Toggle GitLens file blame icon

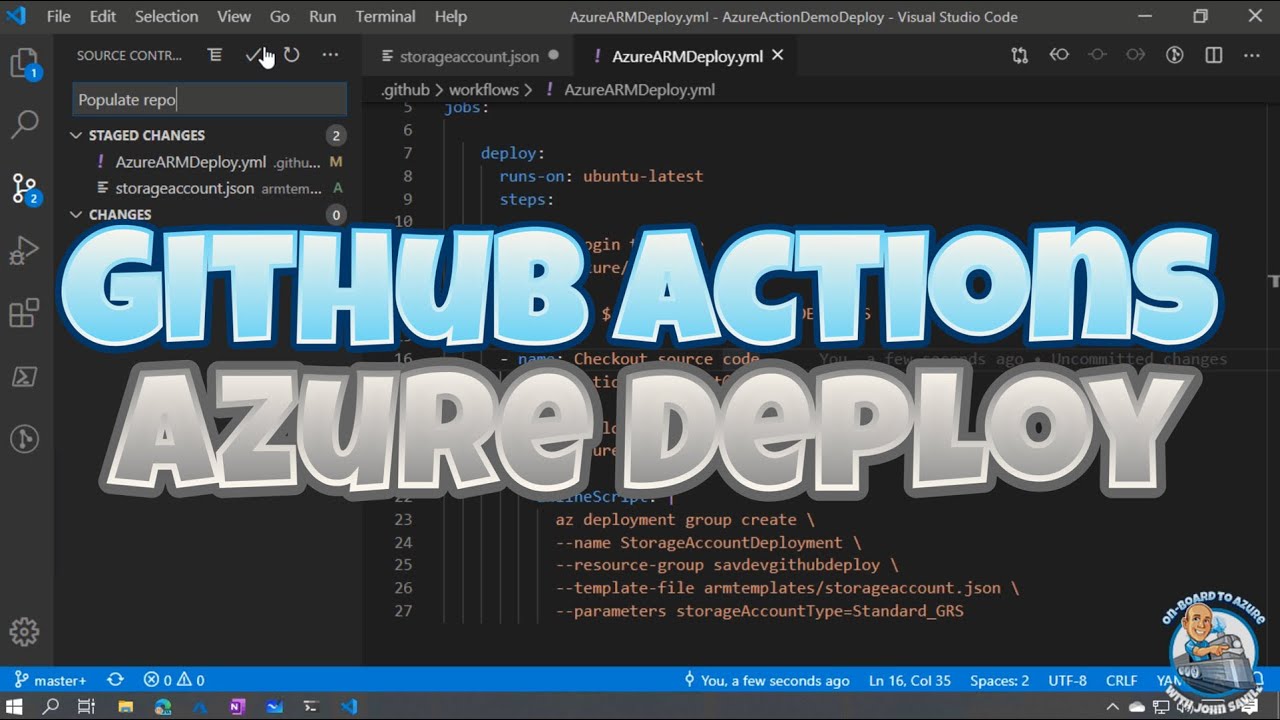tap(1175, 55)
